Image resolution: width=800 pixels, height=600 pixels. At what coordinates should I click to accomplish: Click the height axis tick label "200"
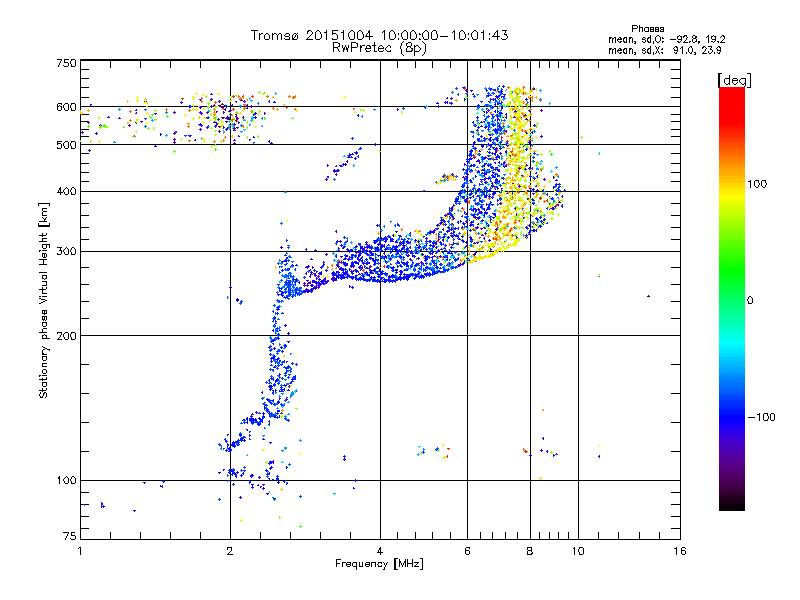click(66, 336)
